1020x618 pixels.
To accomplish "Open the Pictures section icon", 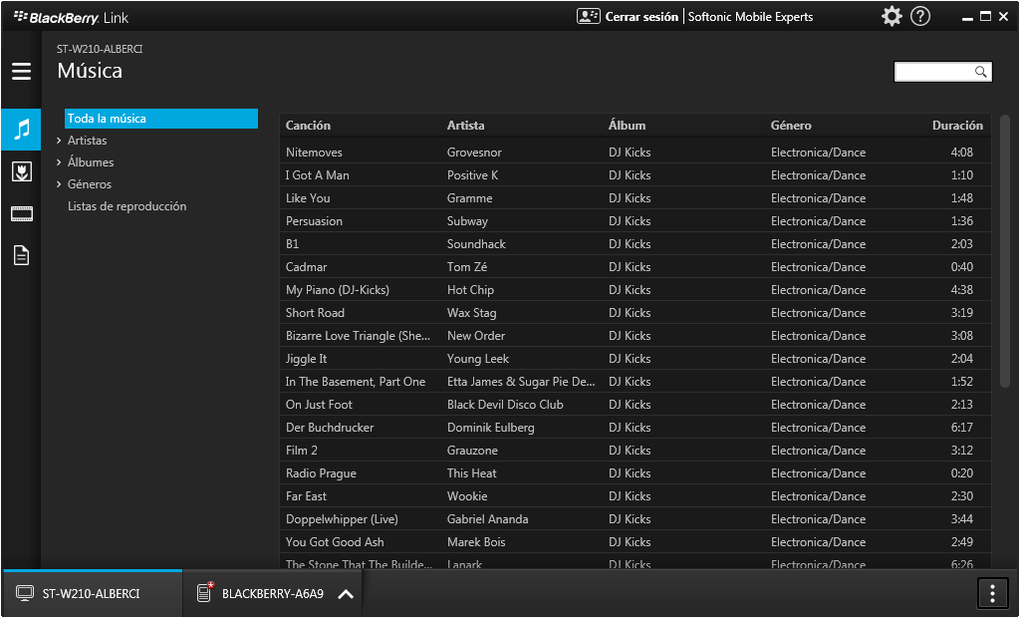I will click(21, 172).
